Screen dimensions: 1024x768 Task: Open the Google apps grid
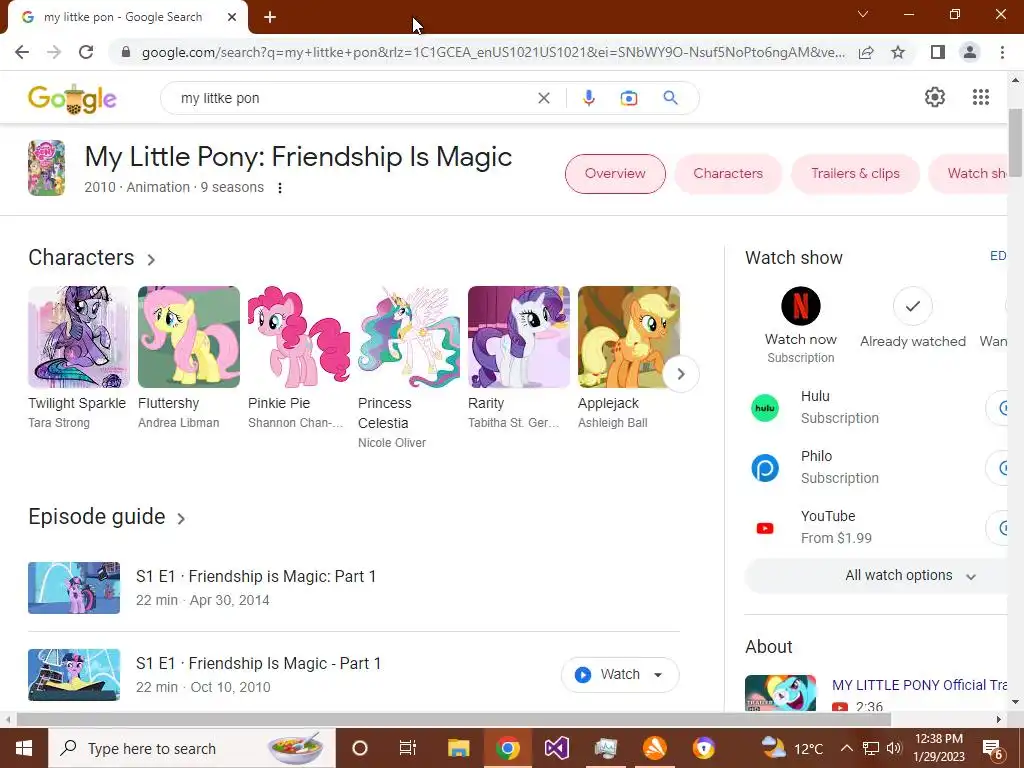(x=980, y=97)
